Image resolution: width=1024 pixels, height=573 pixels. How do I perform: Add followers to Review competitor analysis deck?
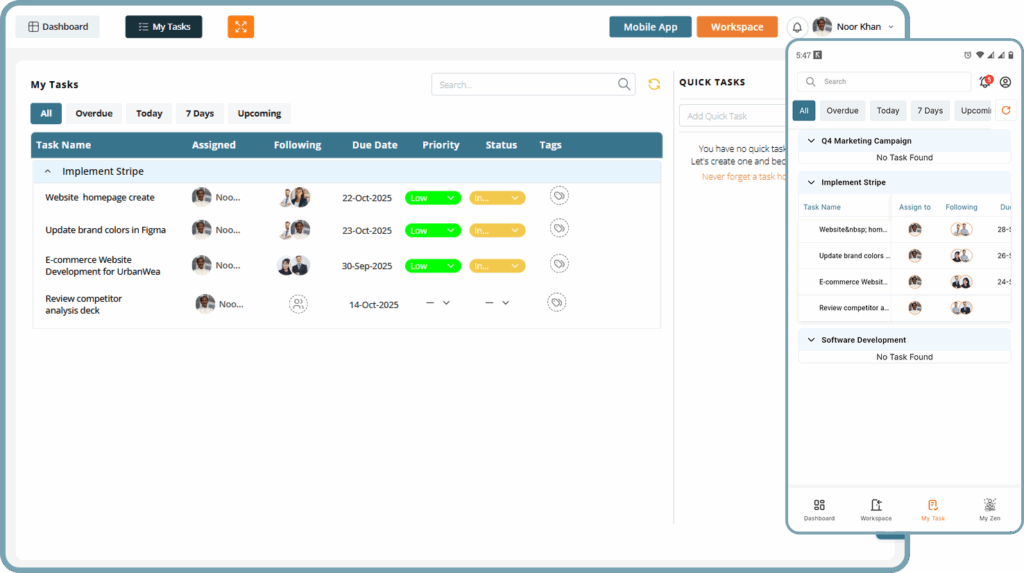(298, 304)
